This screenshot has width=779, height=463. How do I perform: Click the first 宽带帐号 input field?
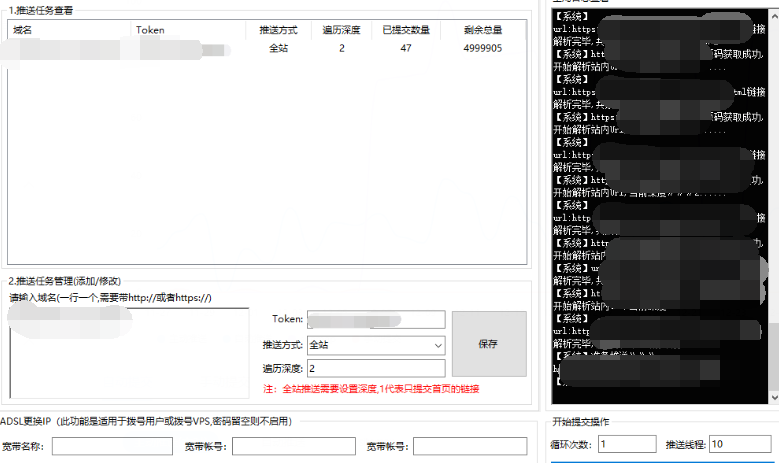coord(294,446)
